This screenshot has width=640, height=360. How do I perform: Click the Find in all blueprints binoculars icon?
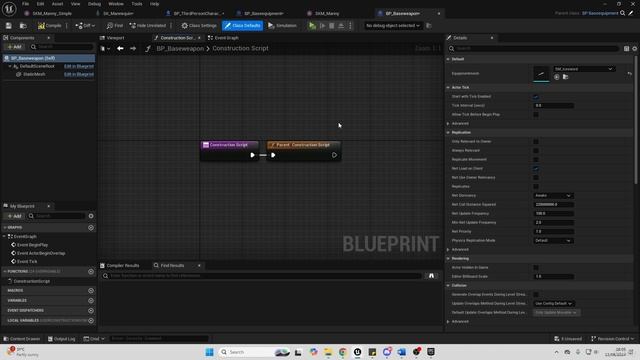(x=431, y=276)
